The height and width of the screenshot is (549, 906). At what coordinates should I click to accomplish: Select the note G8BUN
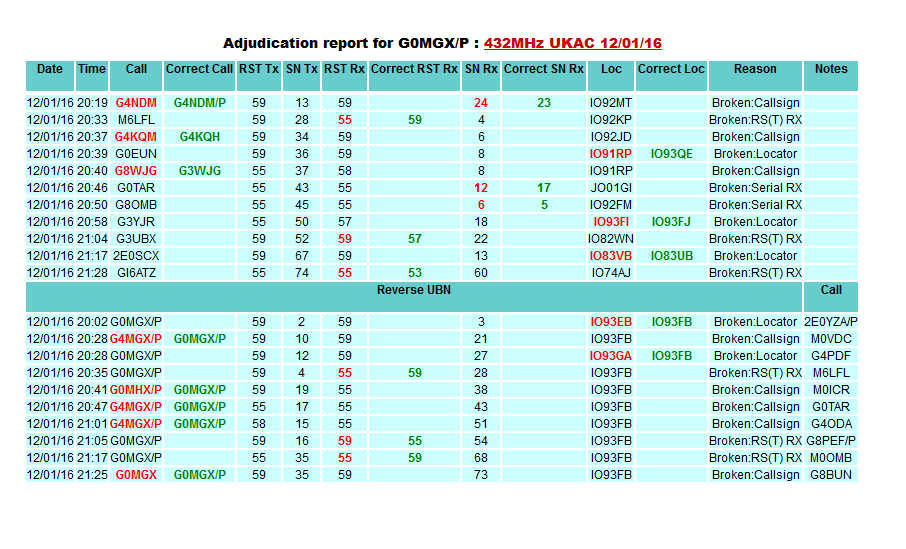pos(831,475)
